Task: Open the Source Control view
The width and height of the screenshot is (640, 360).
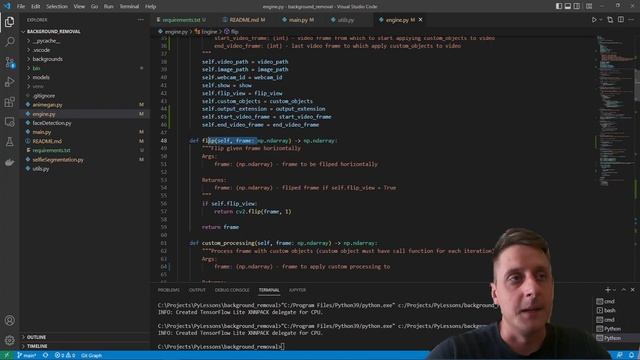Action: [9, 62]
